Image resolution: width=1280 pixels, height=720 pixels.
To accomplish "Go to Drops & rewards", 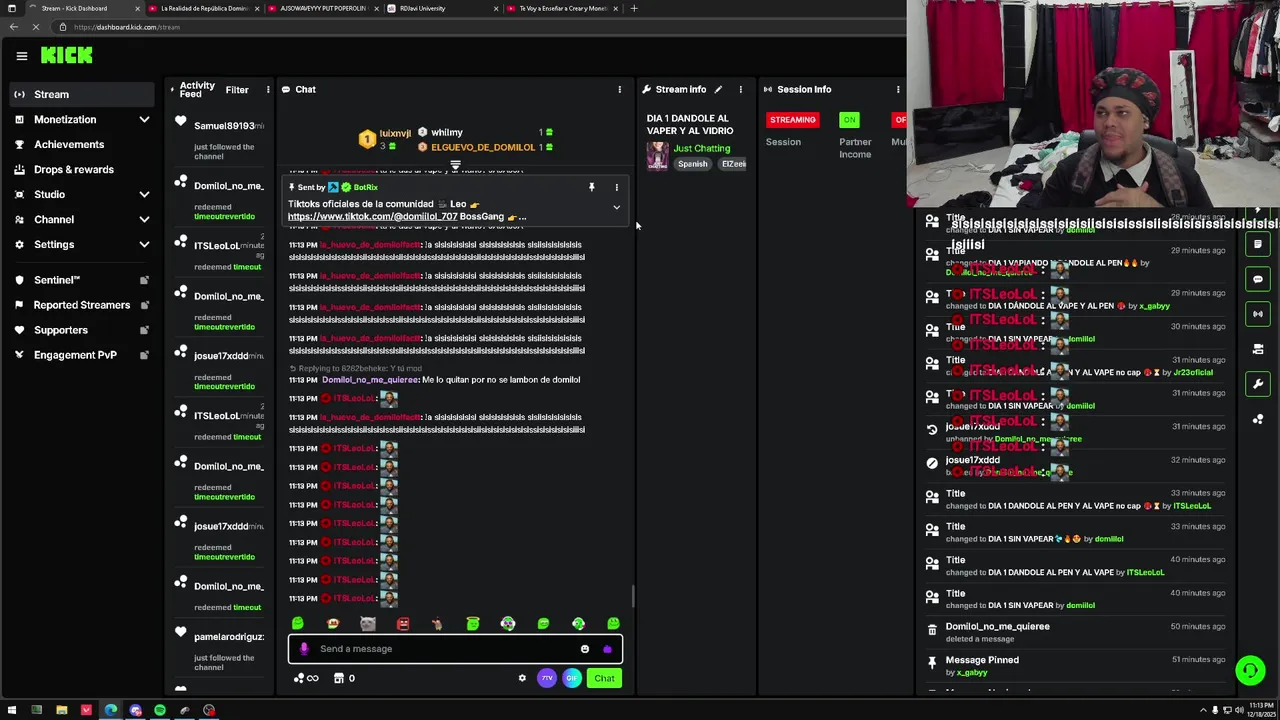I will [80, 169].
